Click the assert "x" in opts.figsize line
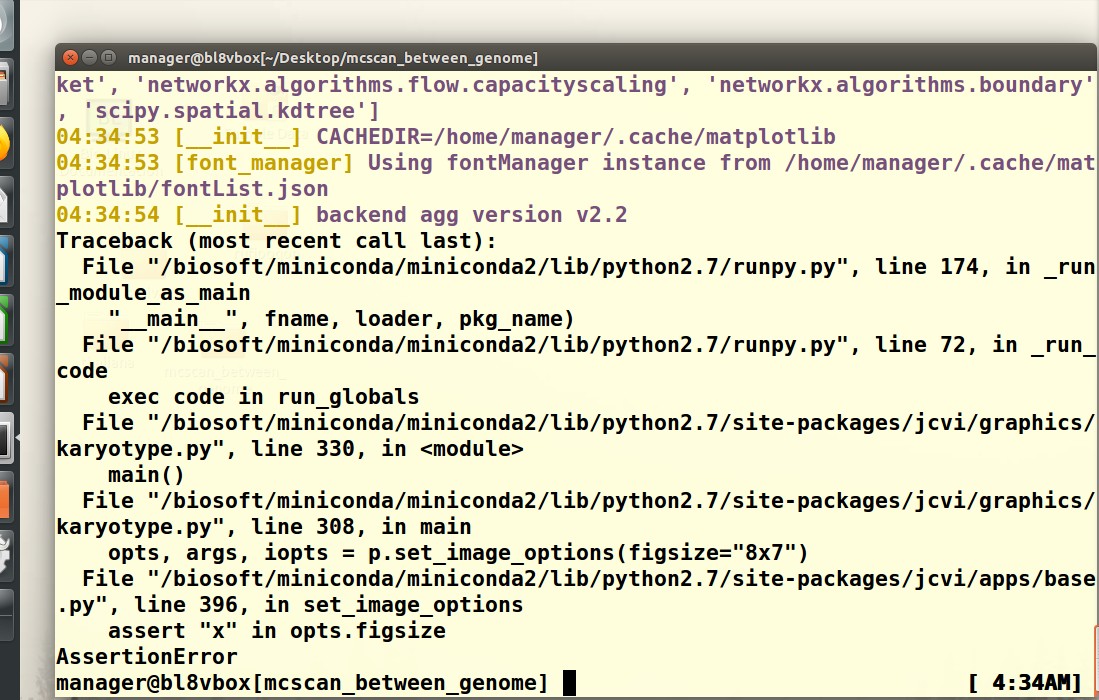The height and width of the screenshot is (700, 1099). pyautogui.click(x=276, y=631)
